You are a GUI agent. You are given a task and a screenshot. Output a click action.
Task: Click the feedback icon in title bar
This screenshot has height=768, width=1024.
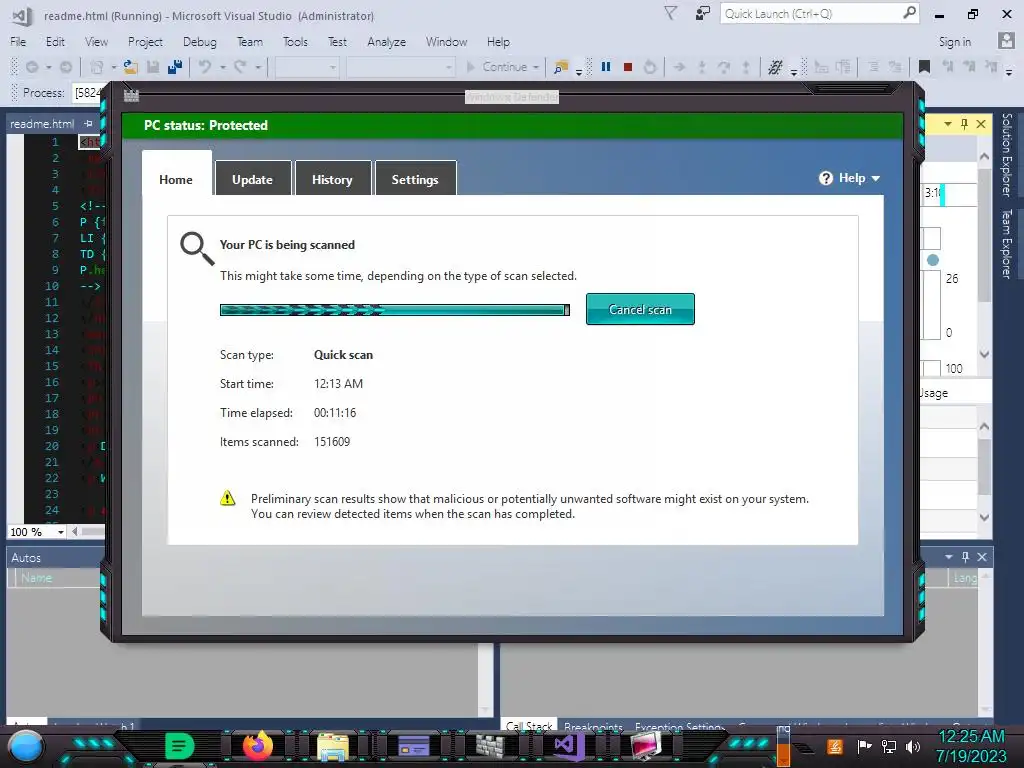pos(703,13)
